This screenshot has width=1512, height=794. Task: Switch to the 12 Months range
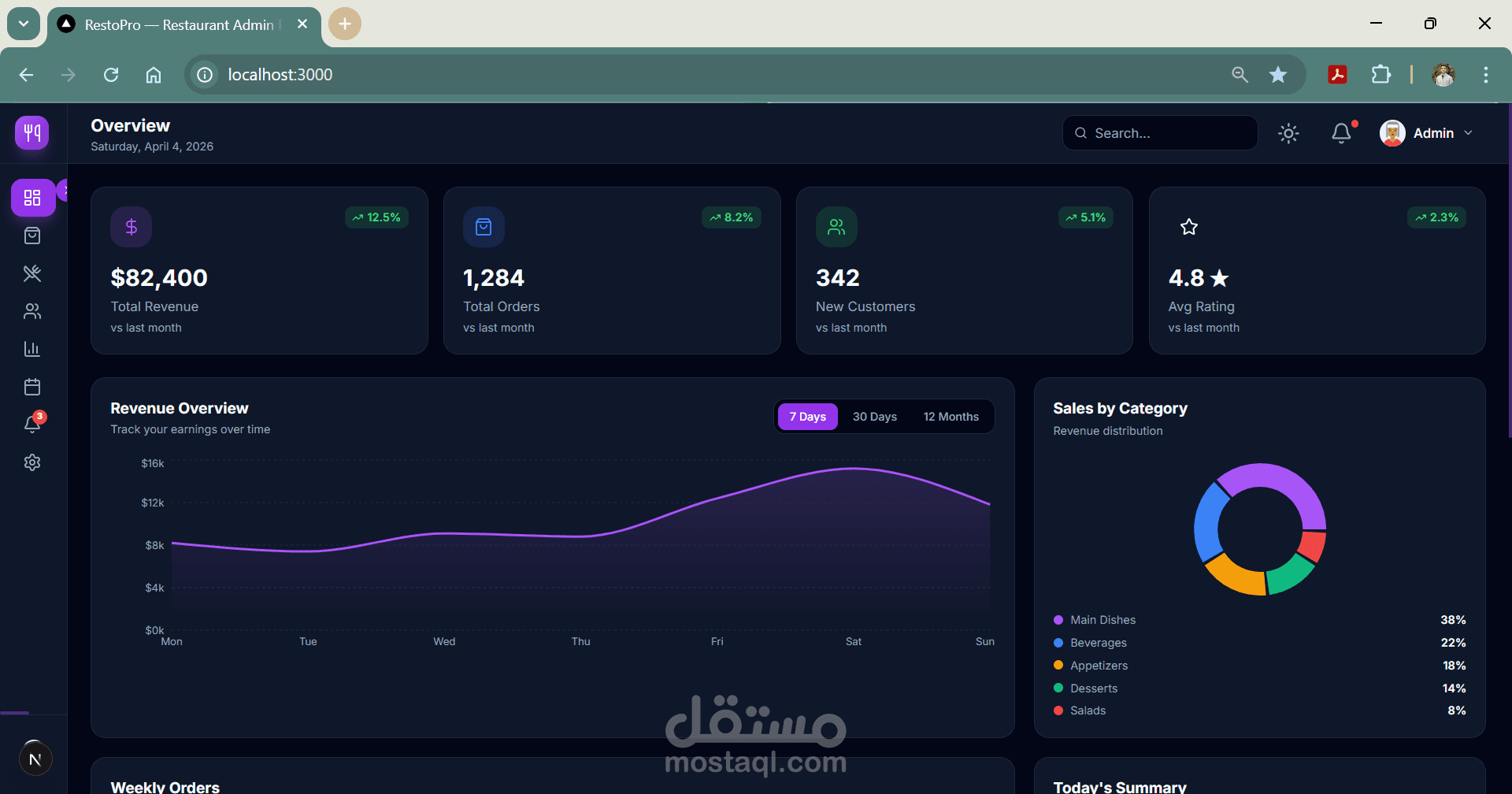951,417
